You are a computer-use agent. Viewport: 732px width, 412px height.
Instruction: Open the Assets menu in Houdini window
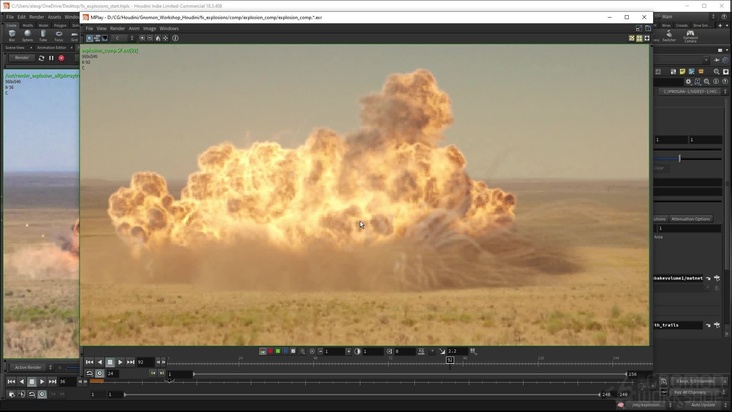click(54, 17)
